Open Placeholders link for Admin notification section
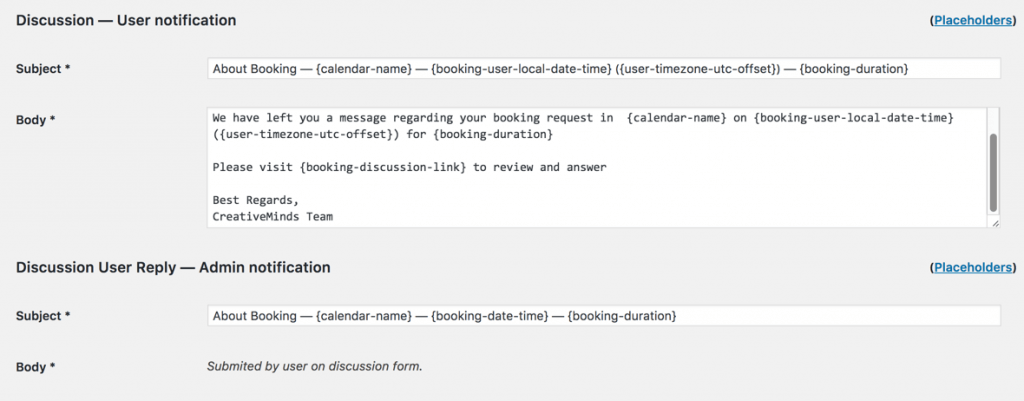Viewport: 1024px width, 401px height. point(975,268)
